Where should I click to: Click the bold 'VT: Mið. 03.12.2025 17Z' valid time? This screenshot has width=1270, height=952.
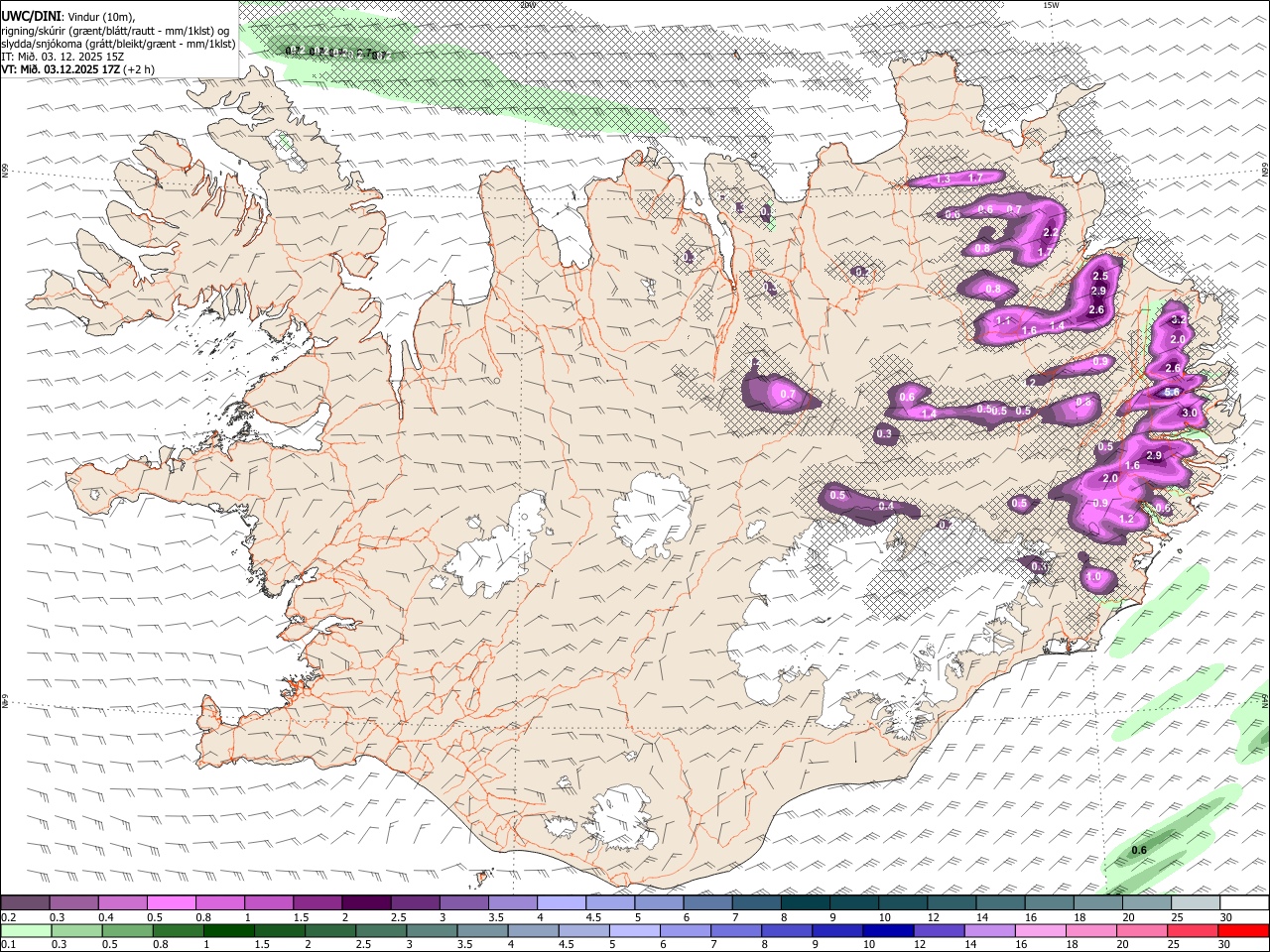(62, 69)
